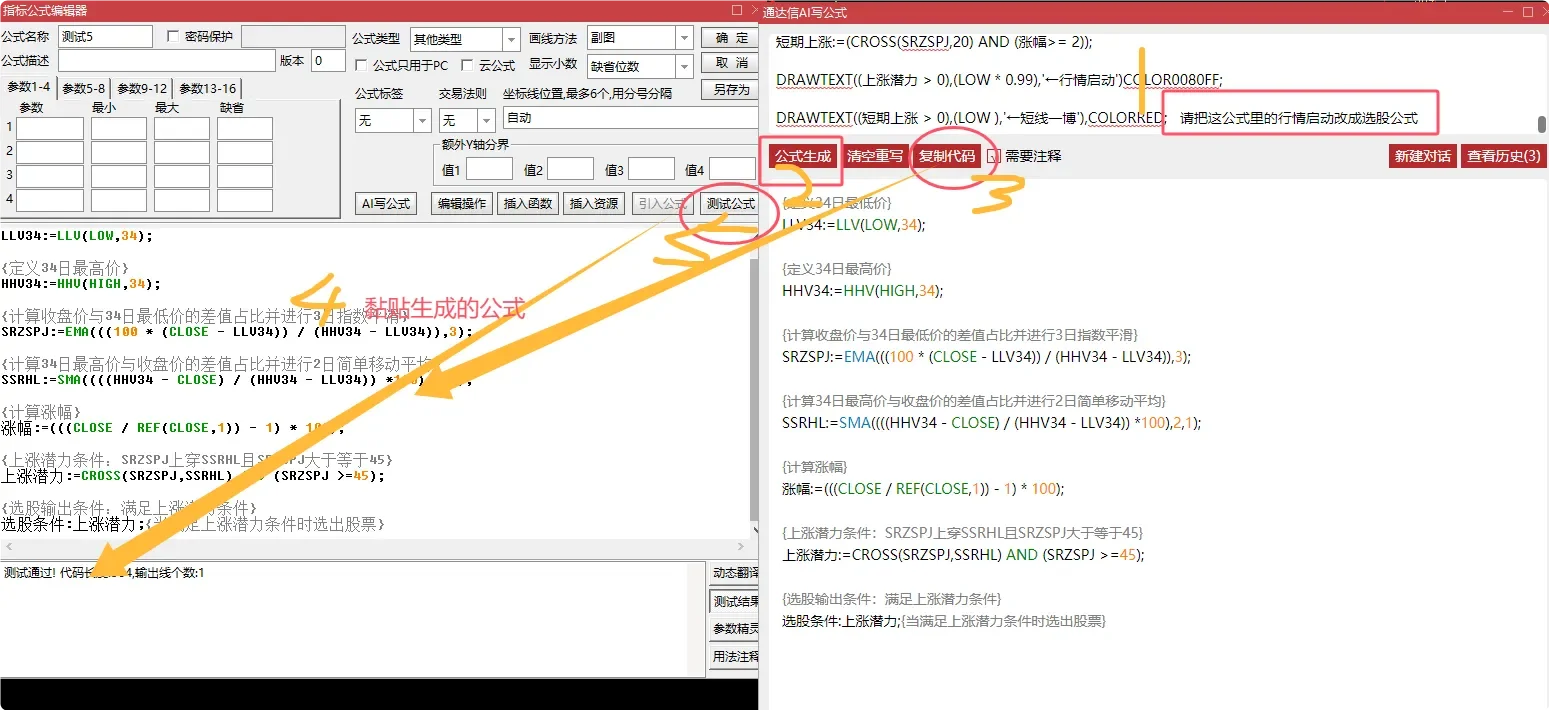Copy code using the 复制代码 button
Image resolution: width=1549 pixels, height=710 pixels.
tap(946, 157)
